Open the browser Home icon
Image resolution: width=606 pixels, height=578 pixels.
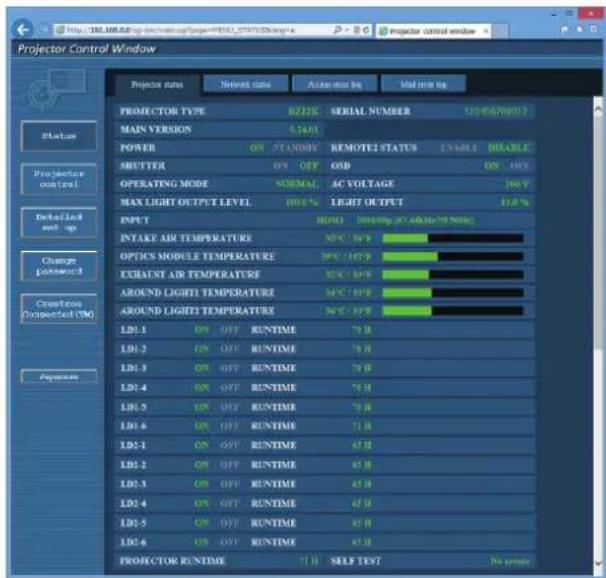tap(565, 29)
